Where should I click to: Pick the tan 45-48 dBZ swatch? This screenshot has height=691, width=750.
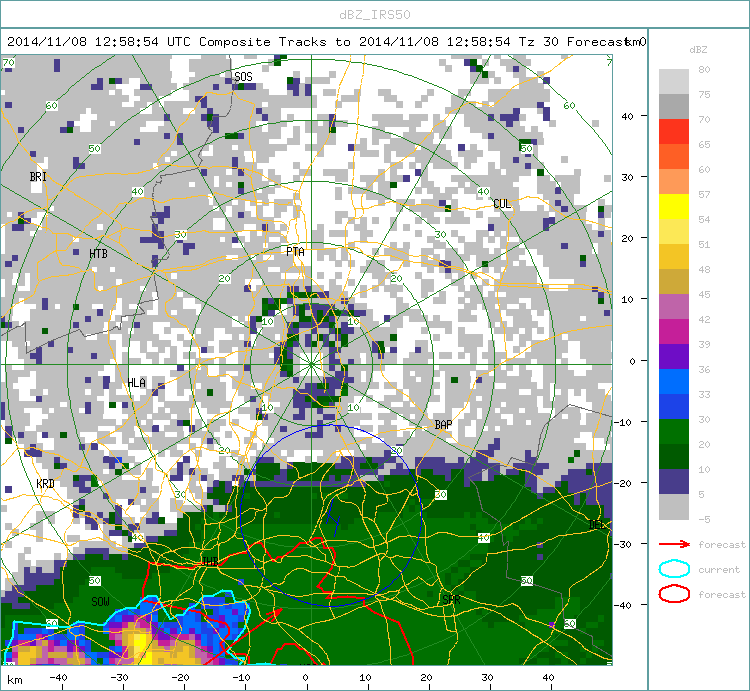[673, 281]
